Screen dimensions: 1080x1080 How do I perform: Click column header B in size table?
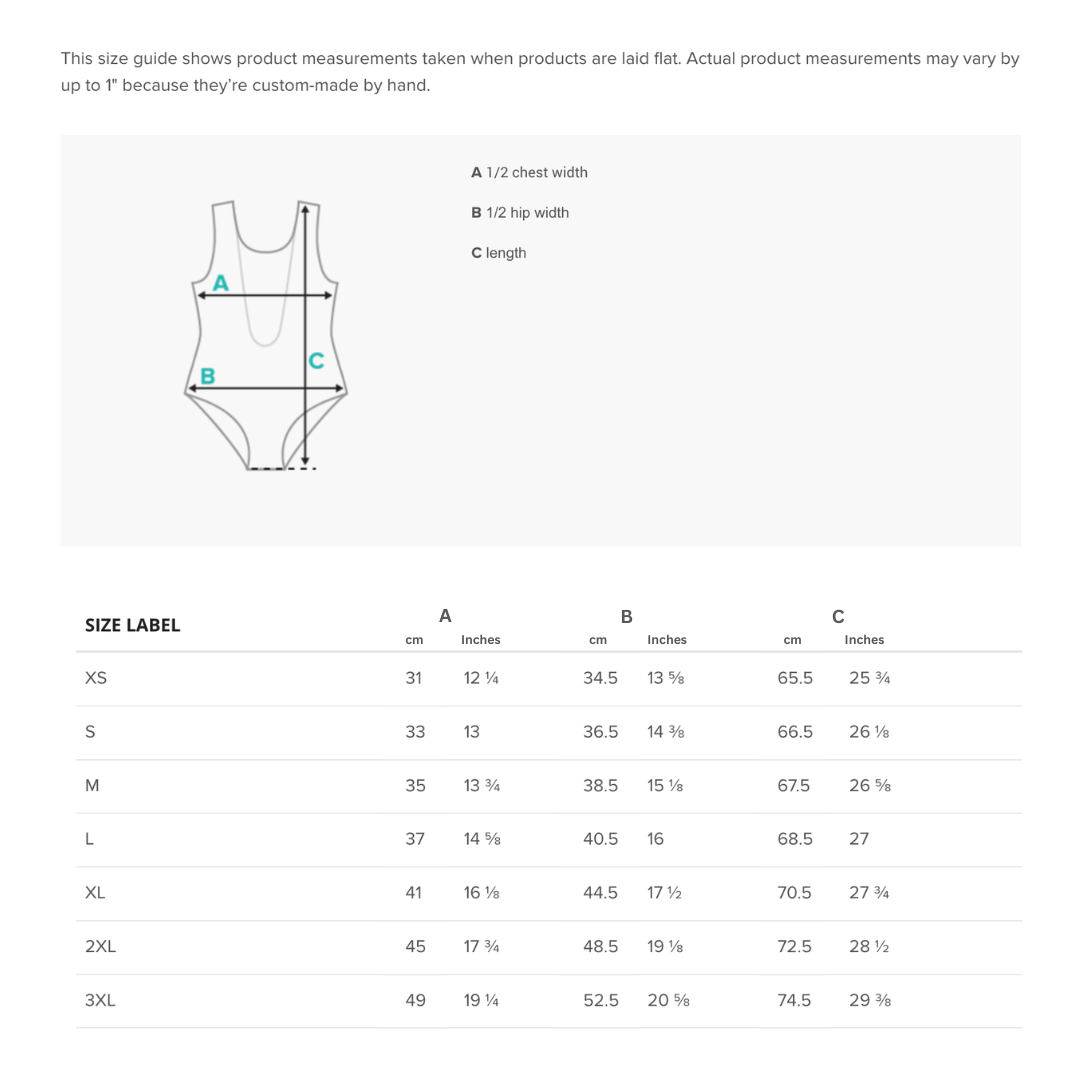627,616
